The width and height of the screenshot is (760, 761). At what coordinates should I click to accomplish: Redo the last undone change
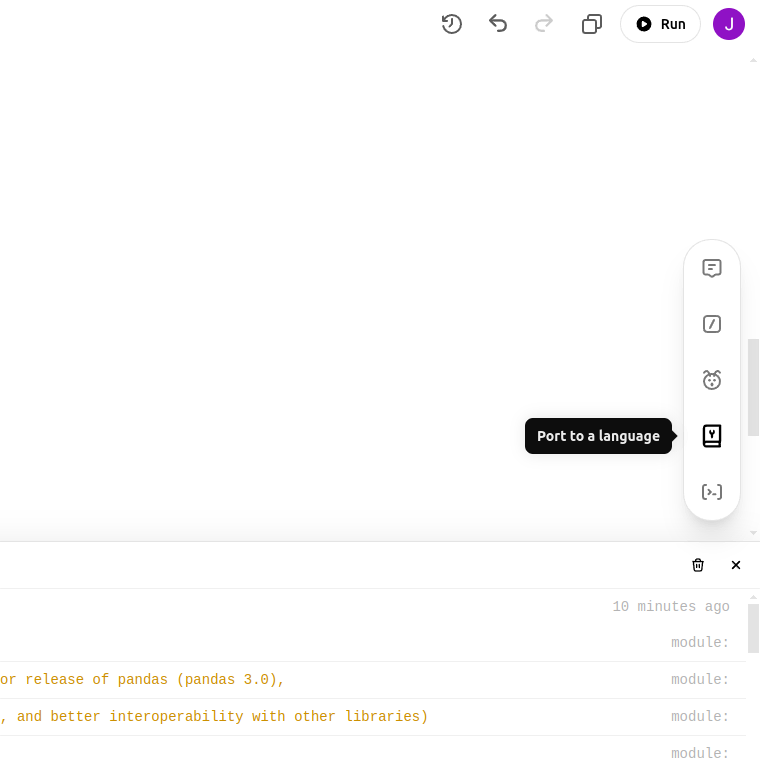coord(544,24)
